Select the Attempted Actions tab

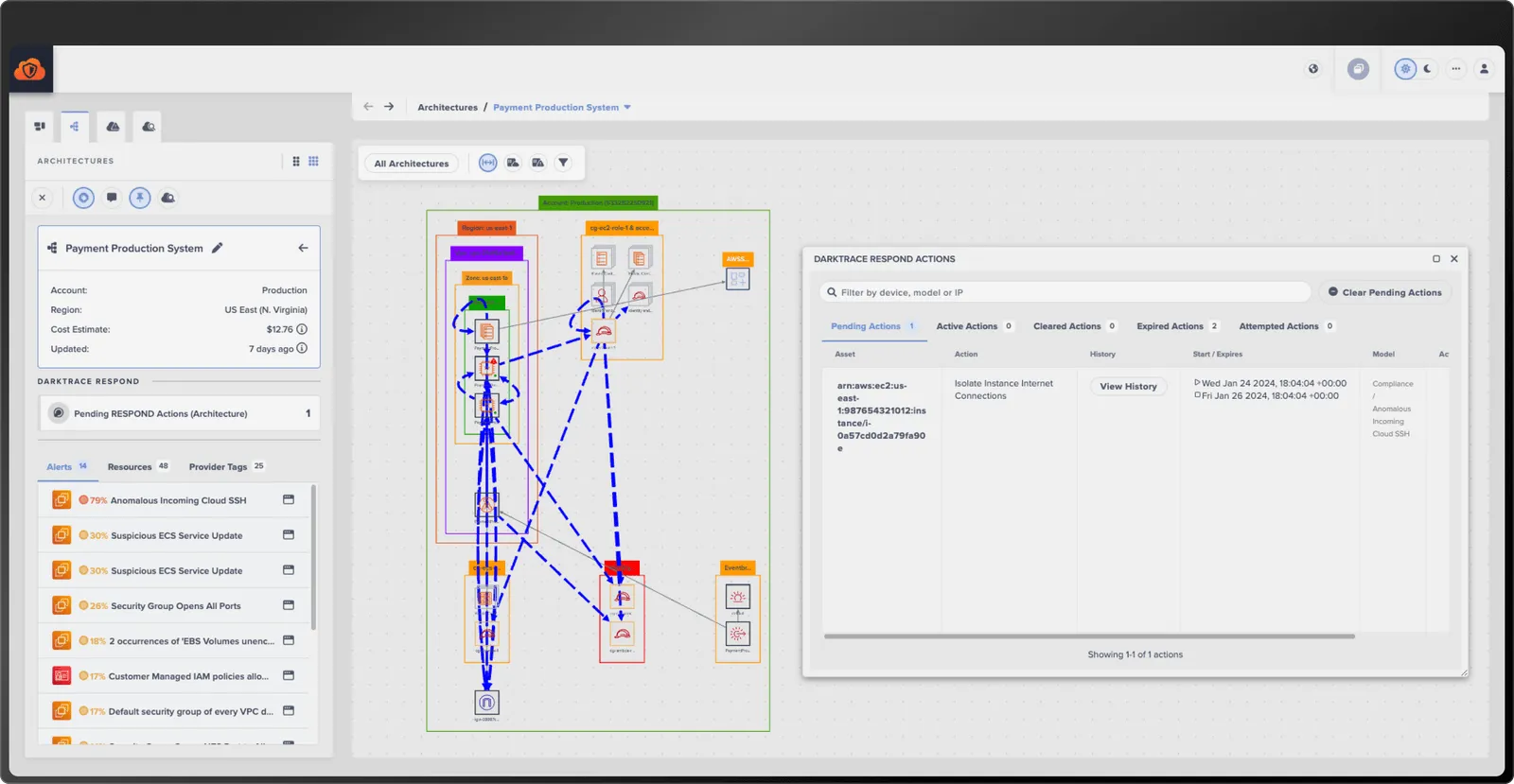(1287, 326)
